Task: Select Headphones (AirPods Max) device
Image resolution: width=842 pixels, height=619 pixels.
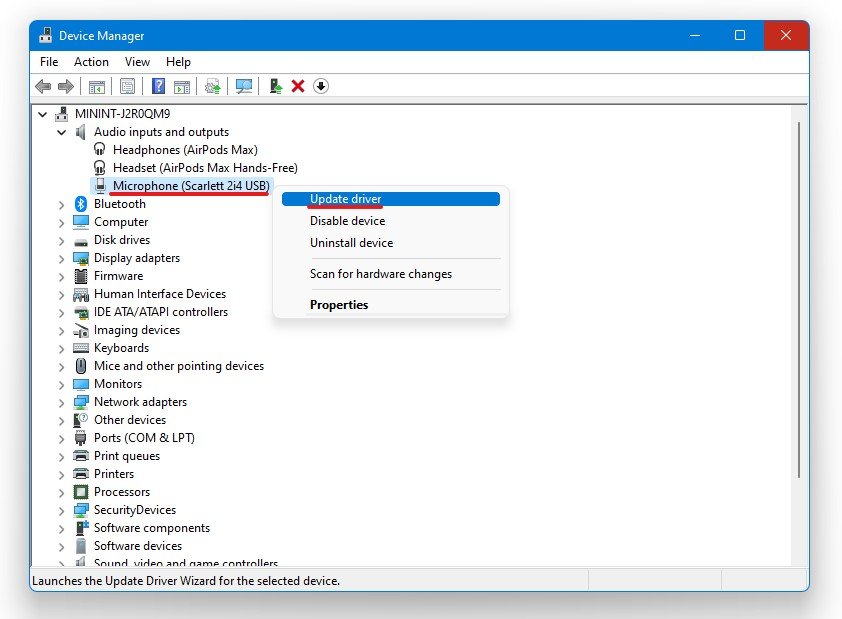Action: [185, 150]
